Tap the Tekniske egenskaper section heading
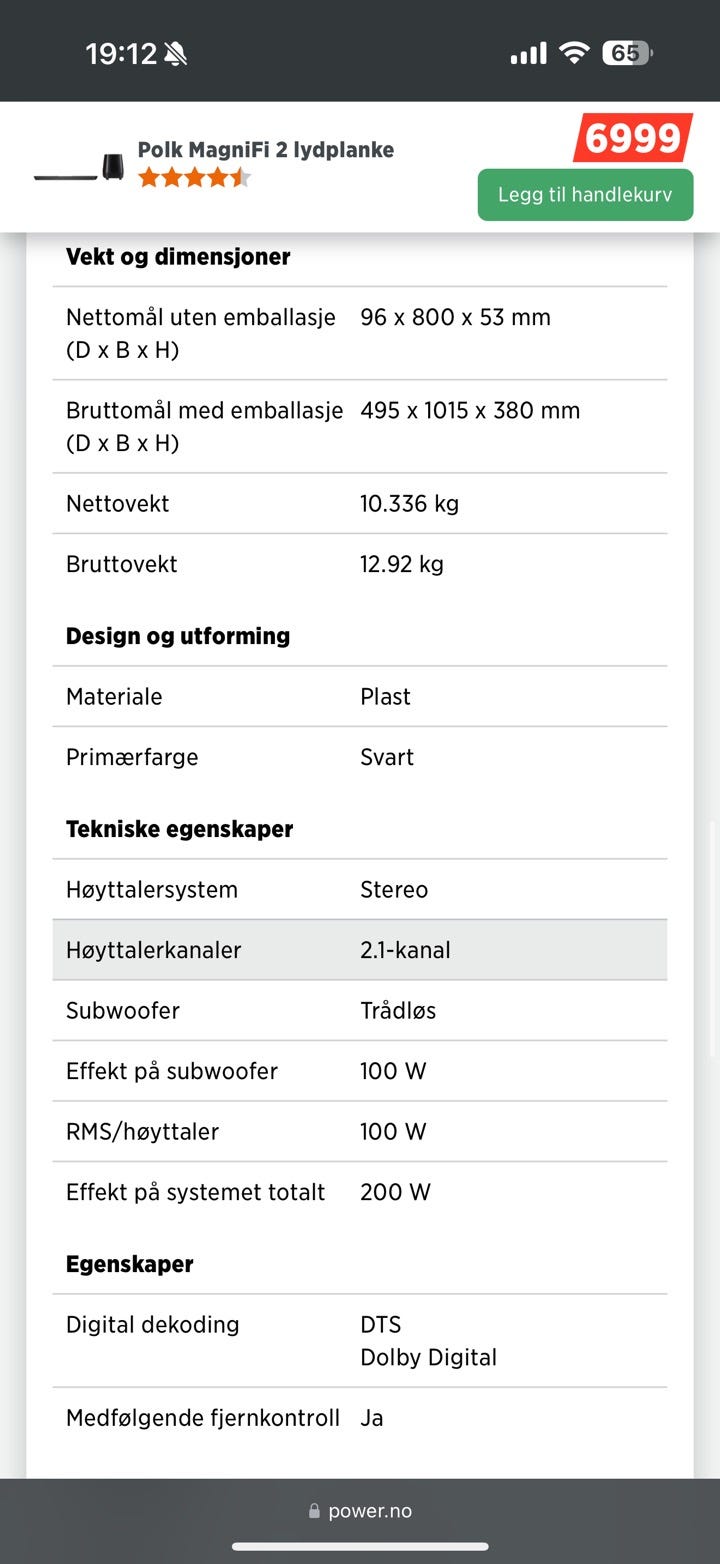The image size is (720, 1564). (x=179, y=829)
